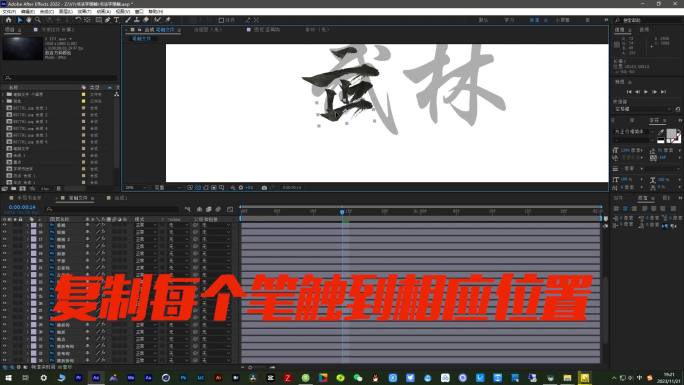The image size is (684, 385).
Task: Take a snapshot with the camera icon
Action: click(264, 187)
